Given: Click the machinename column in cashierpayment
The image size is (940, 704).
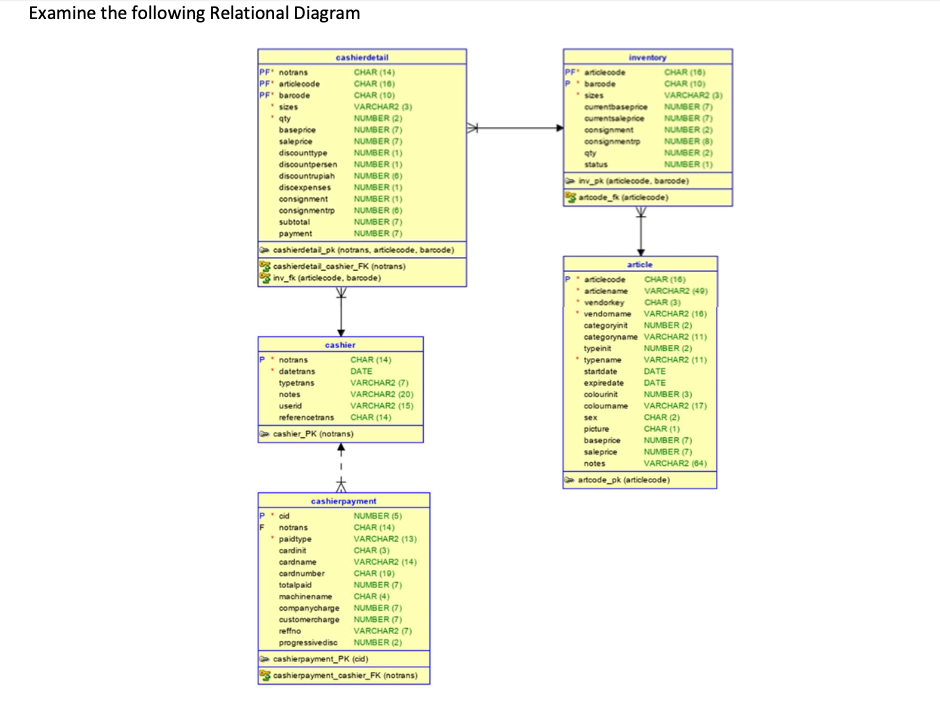Looking at the screenshot, I should click(x=305, y=597).
